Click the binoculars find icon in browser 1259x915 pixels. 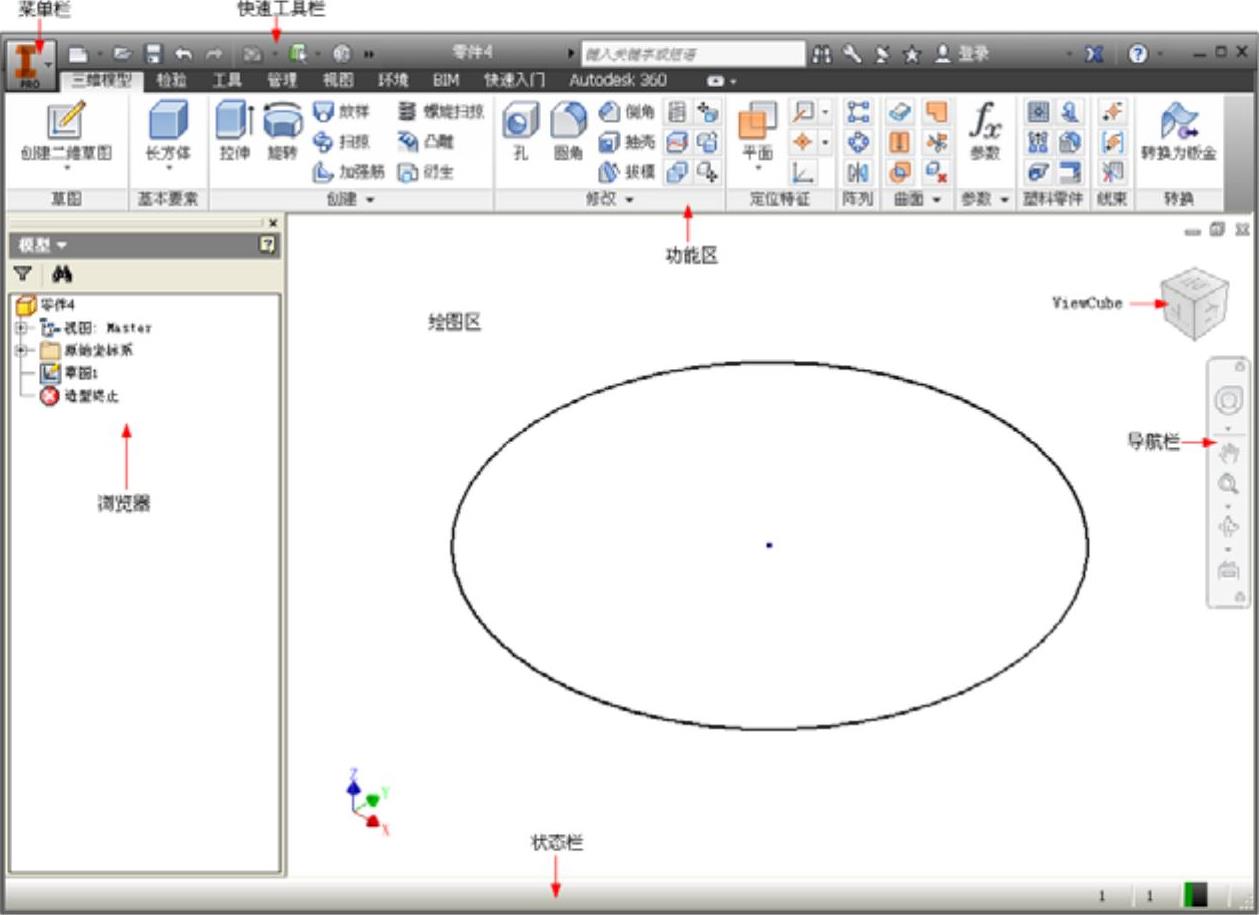62,273
